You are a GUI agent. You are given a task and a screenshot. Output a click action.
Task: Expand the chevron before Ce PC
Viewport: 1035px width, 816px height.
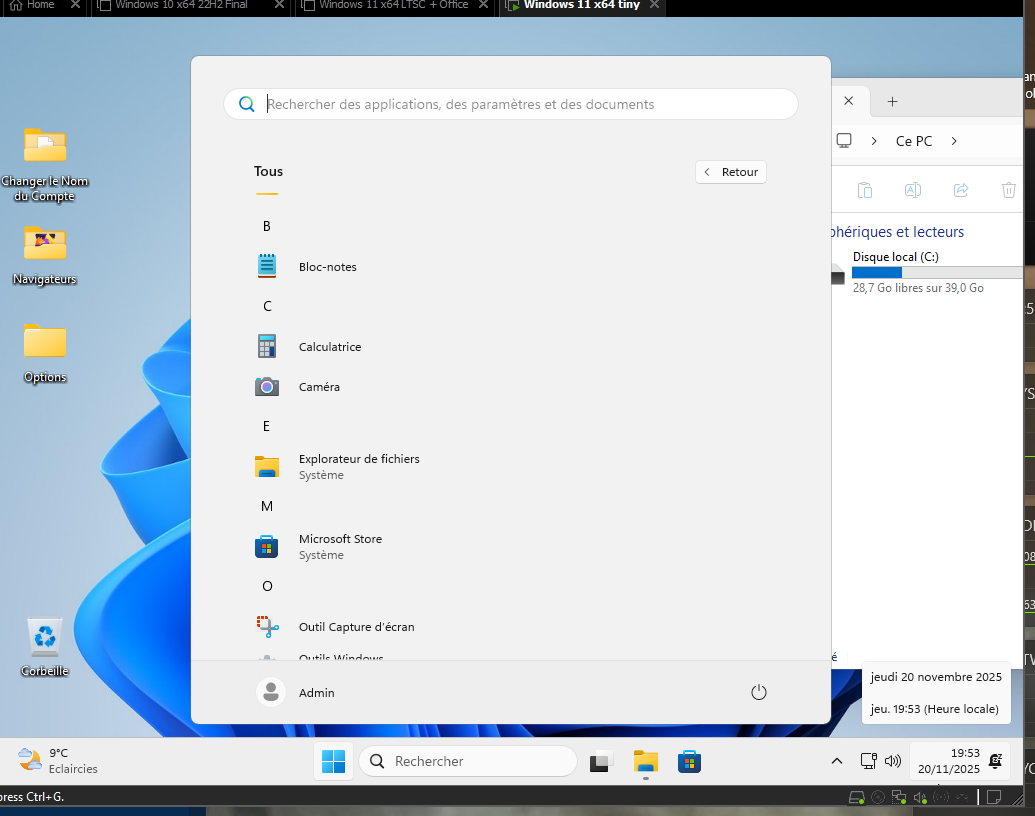click(874, 141)
